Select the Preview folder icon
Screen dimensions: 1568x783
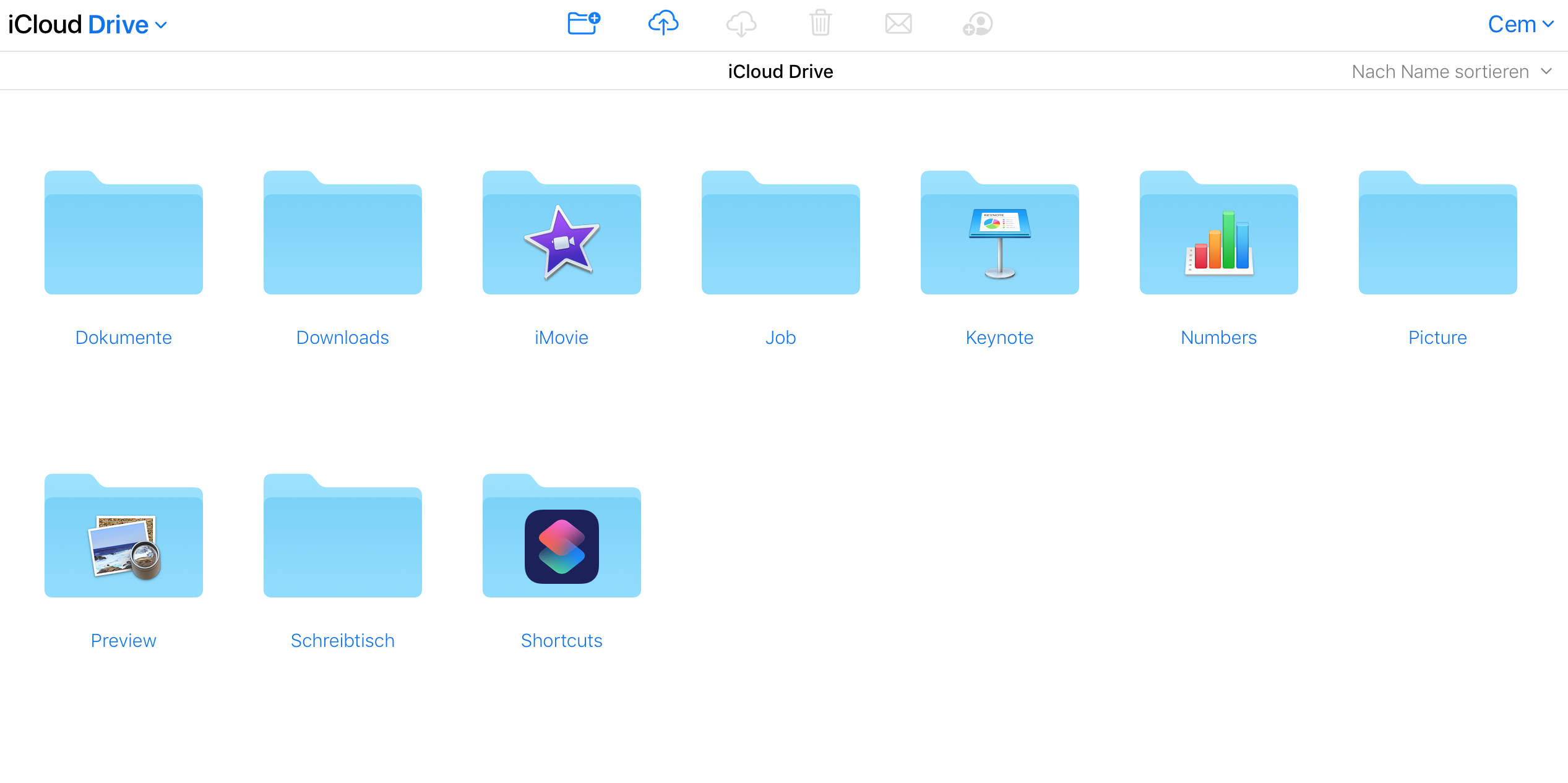(123, 536)
